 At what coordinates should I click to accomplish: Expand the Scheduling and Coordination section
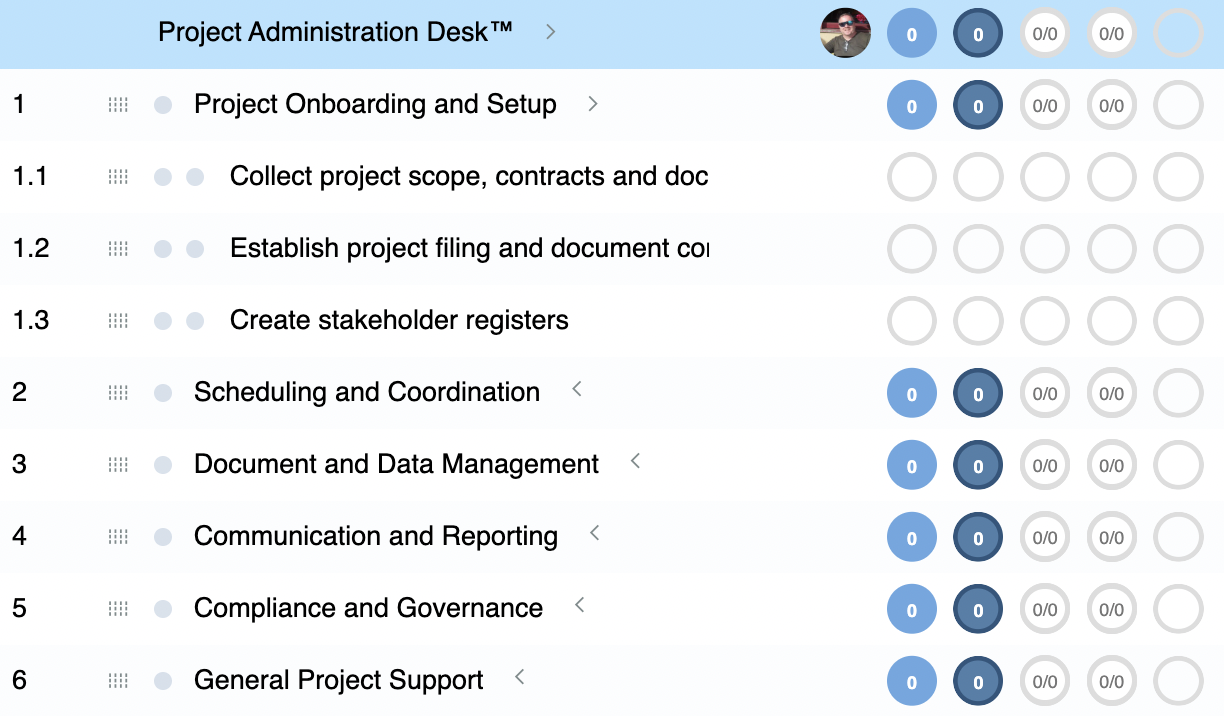click(x=577, y=390)
